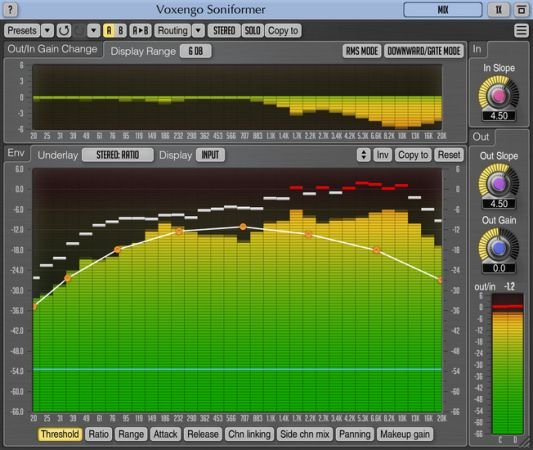Click the envelope point near 6.6K

pos(376,250)
